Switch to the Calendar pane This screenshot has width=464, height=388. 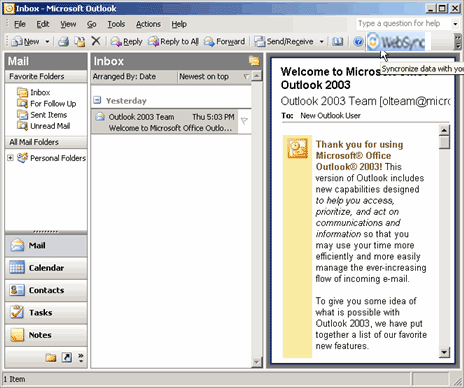pyautogui.click(x=46, y=268)
